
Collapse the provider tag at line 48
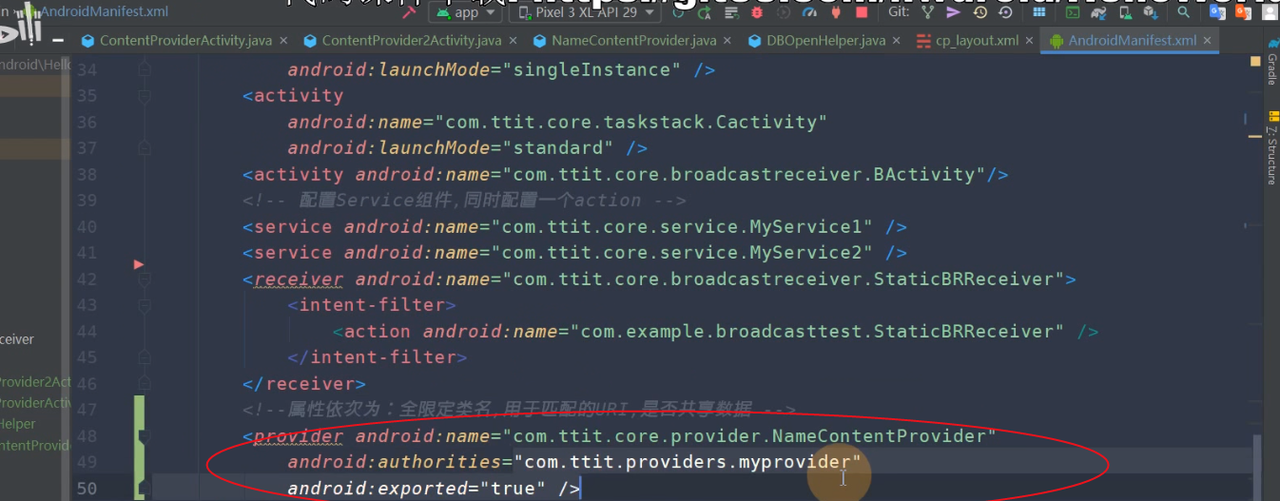(x=144, y=436)
